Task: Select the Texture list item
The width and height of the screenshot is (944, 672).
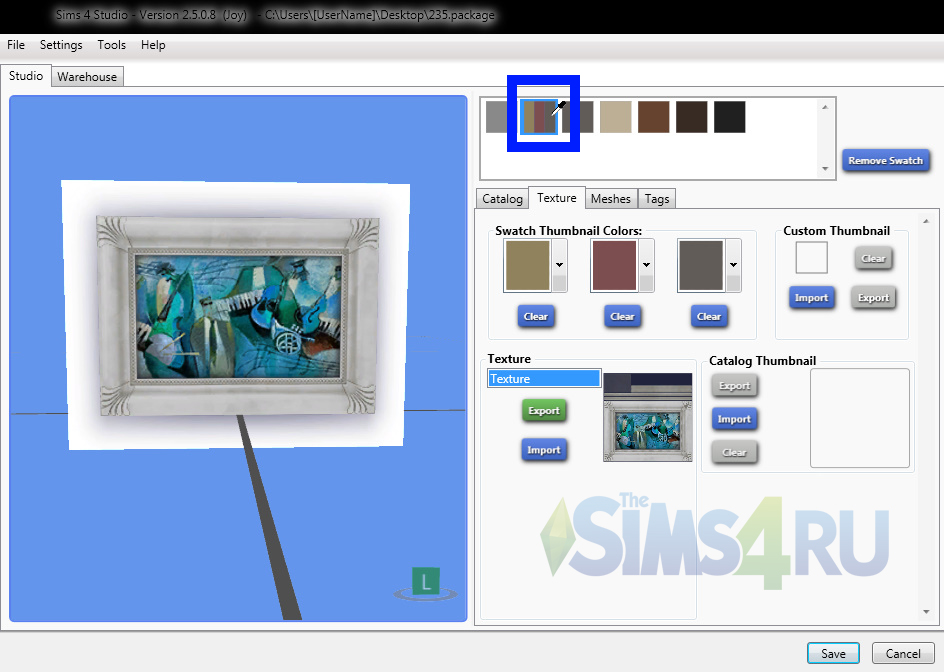Action: point(544,379)
